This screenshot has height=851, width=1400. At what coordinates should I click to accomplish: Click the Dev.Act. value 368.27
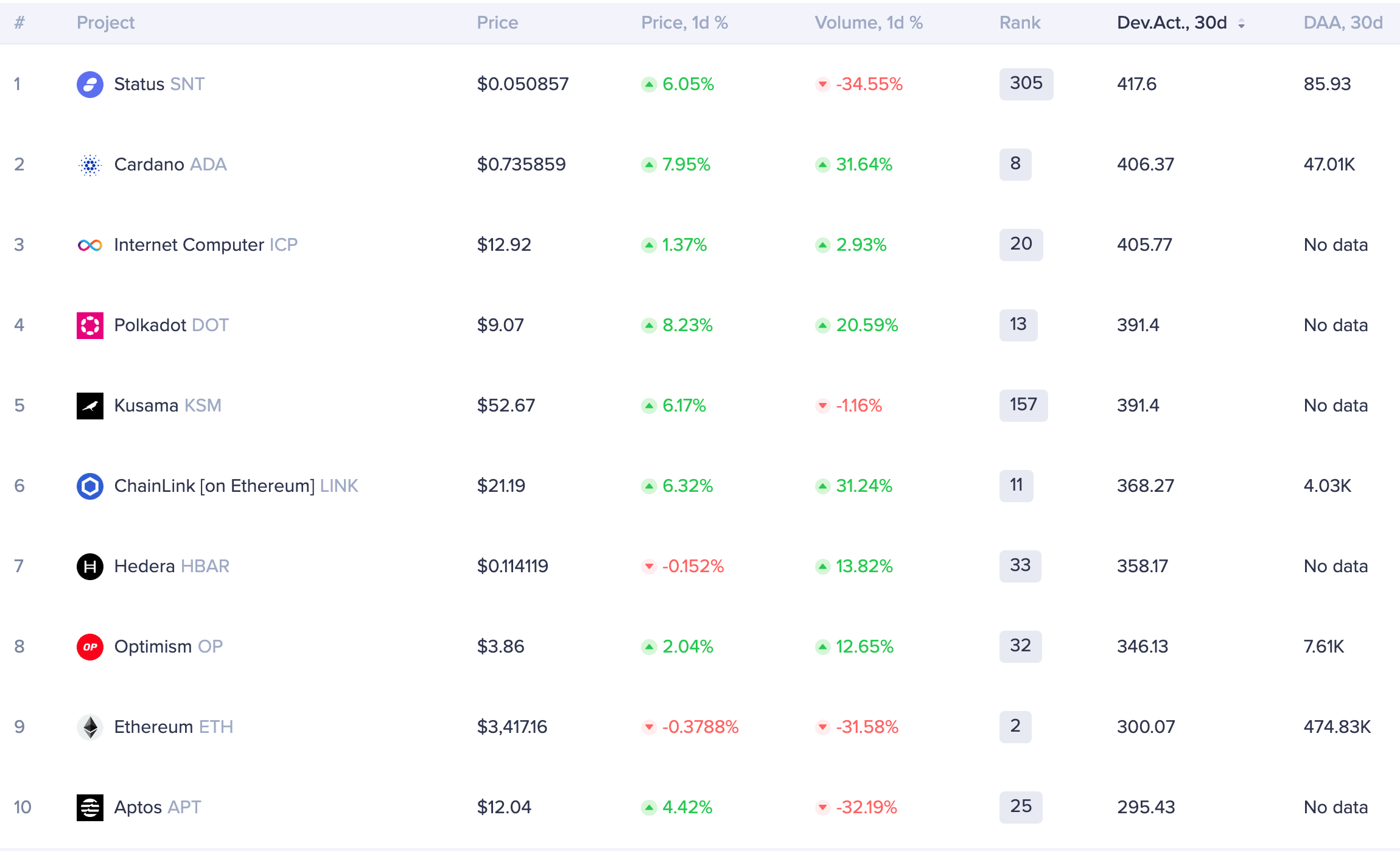pos(1145,486)
